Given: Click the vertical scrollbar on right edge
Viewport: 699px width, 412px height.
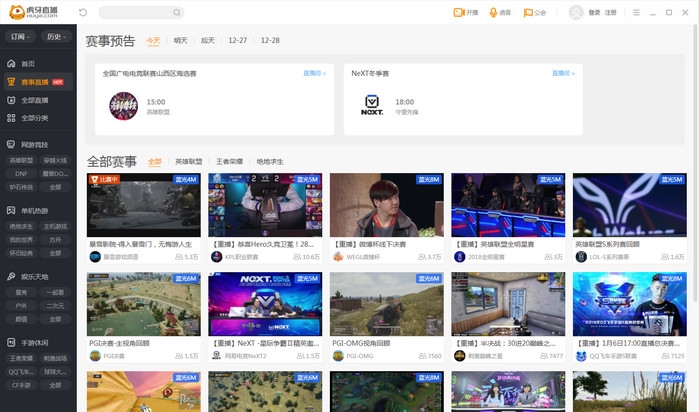Looking at the screenshot, I should (696, 164).
